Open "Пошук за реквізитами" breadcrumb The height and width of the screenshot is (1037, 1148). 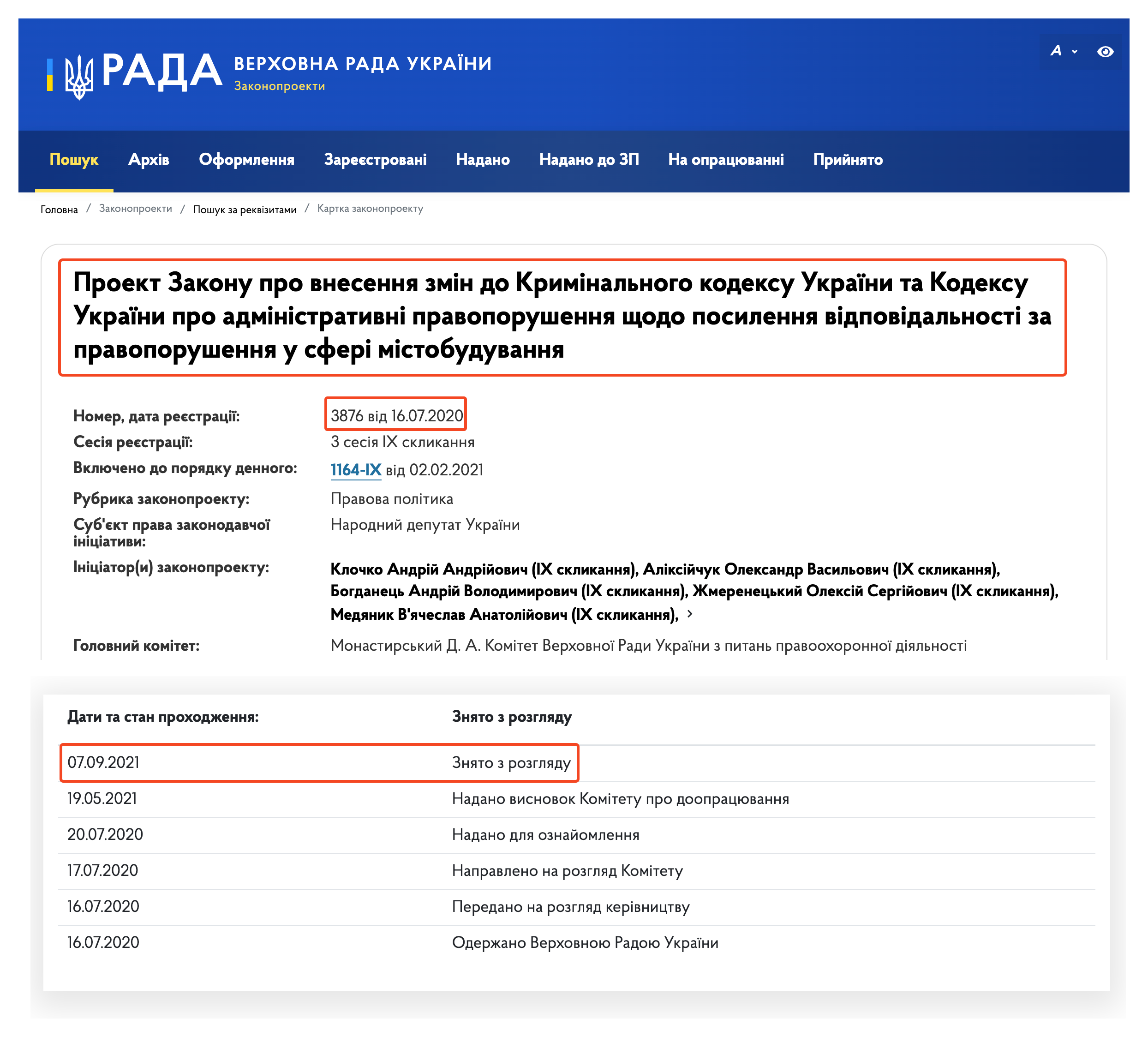(244, 209)
